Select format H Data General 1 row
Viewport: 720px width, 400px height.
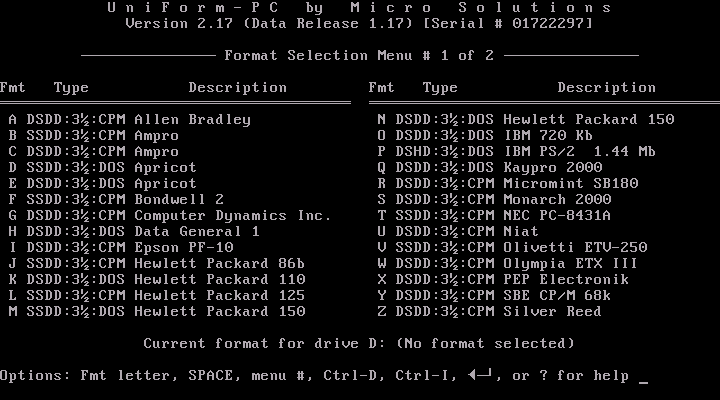coord(134,231)
